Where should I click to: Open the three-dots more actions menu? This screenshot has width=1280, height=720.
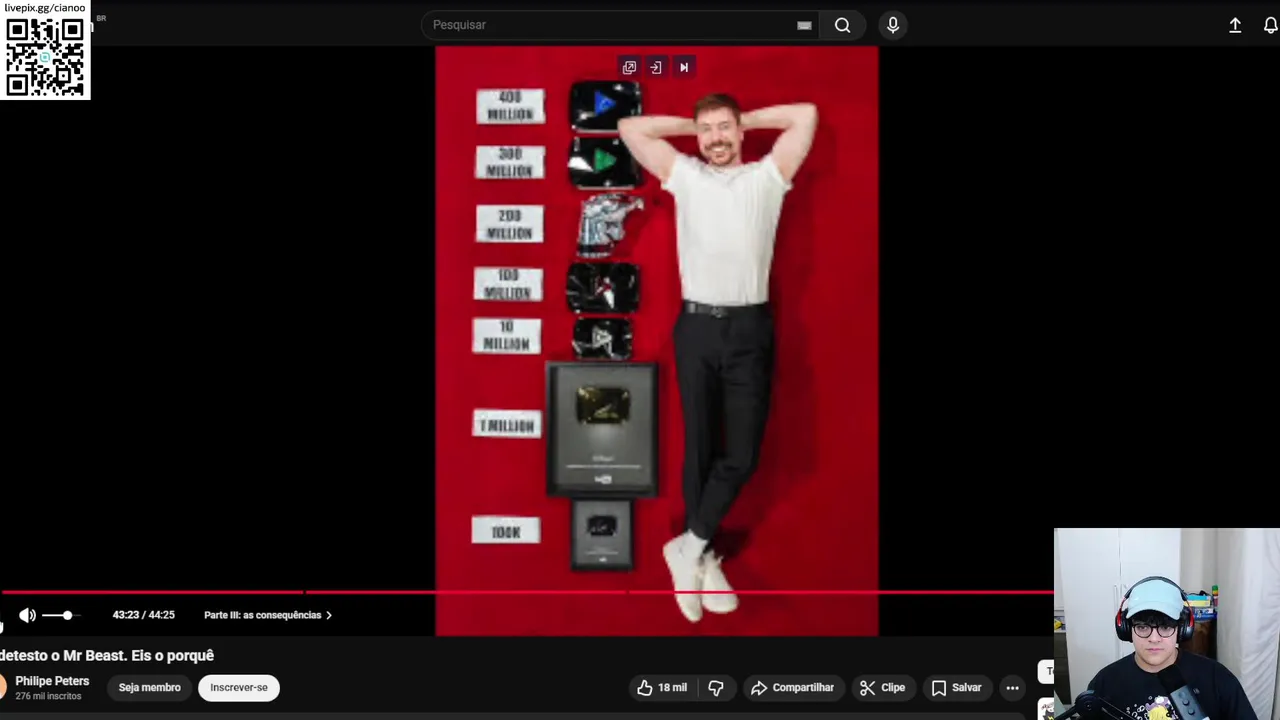tap(1012, 688)
